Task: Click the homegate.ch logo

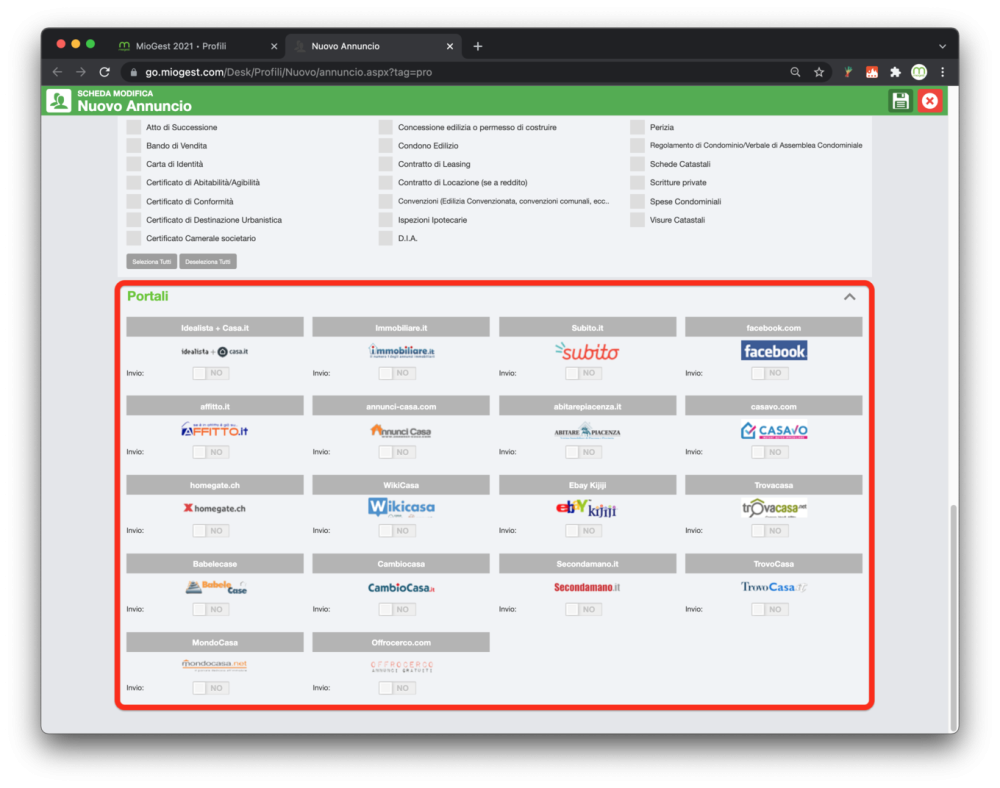Action: pyautogui.click(x=215, y=508)
